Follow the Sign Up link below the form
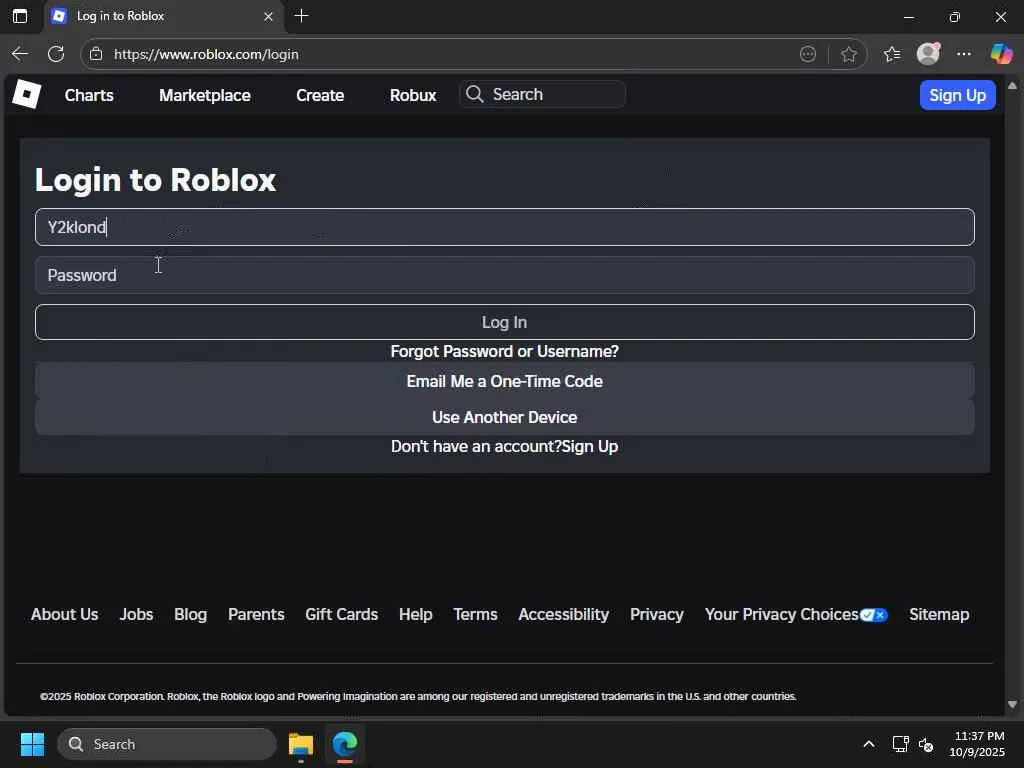The width and height of the screenshot is (1024, 768). [x=590, y=447]
